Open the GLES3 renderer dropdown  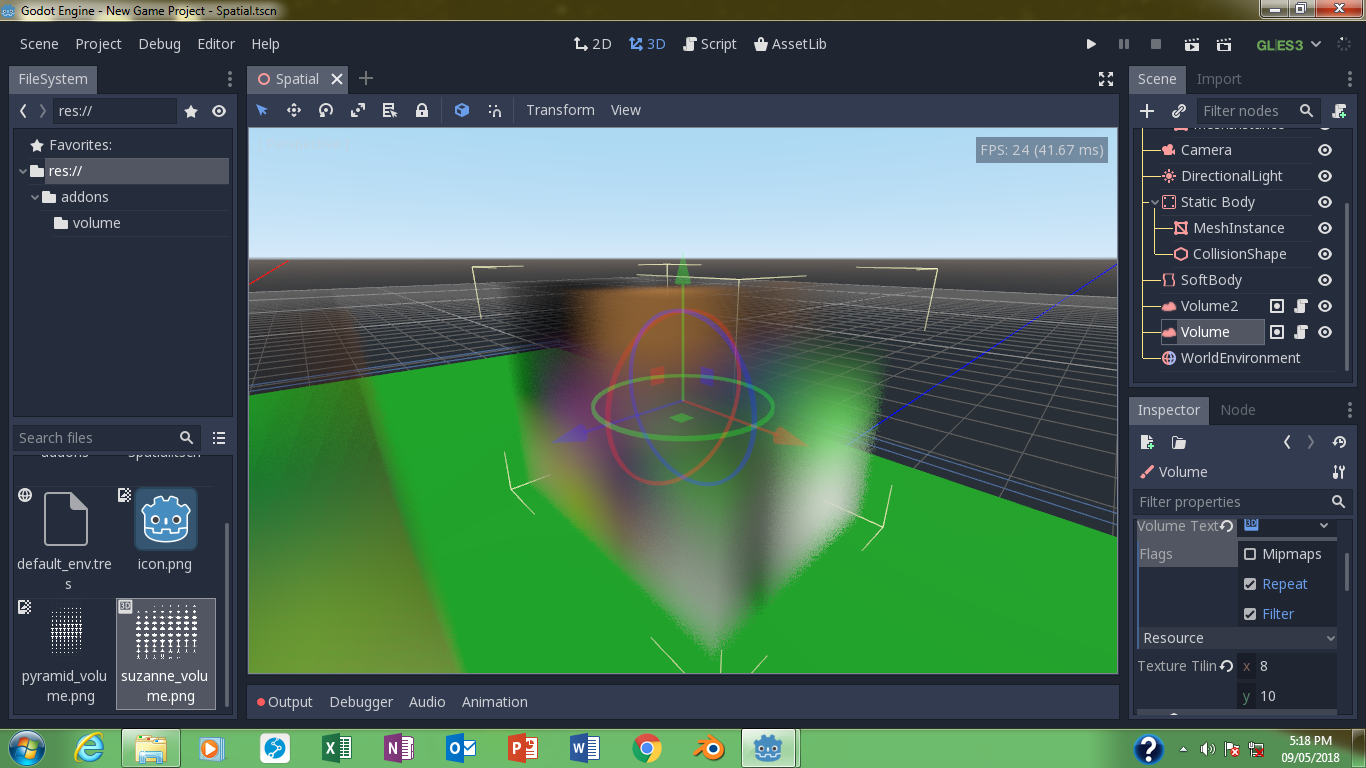[1289, 44]
